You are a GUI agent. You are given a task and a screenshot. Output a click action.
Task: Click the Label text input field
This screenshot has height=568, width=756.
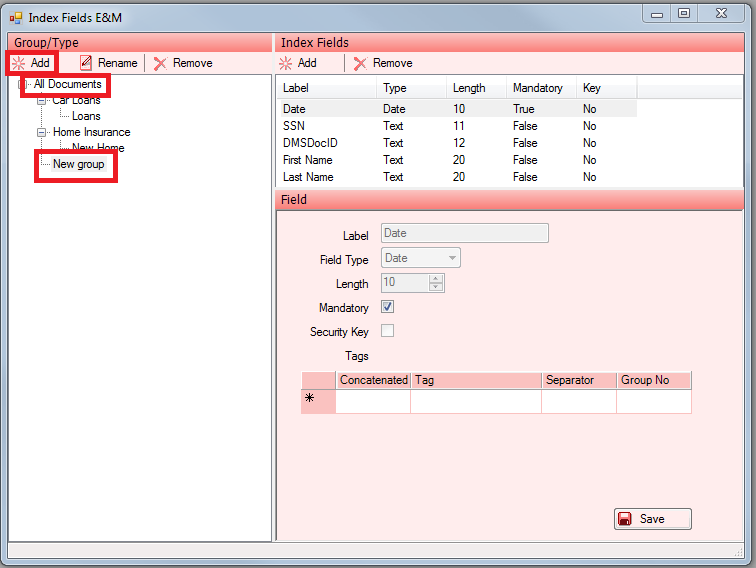click(x=464, y=233)
